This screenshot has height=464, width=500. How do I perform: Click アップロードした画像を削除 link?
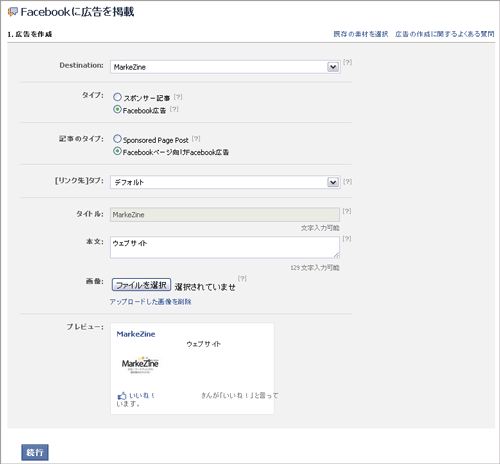click(x=150, y=302)
